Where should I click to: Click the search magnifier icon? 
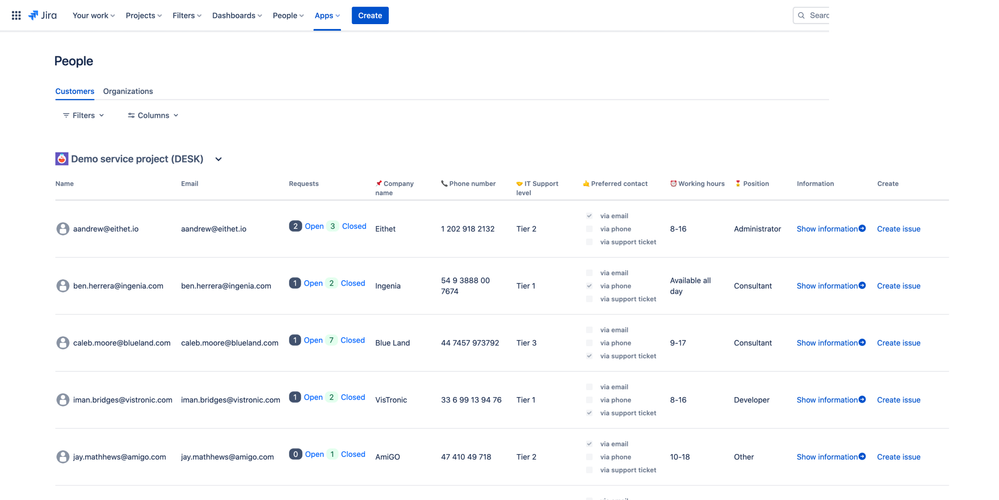(x=801, y=15)
